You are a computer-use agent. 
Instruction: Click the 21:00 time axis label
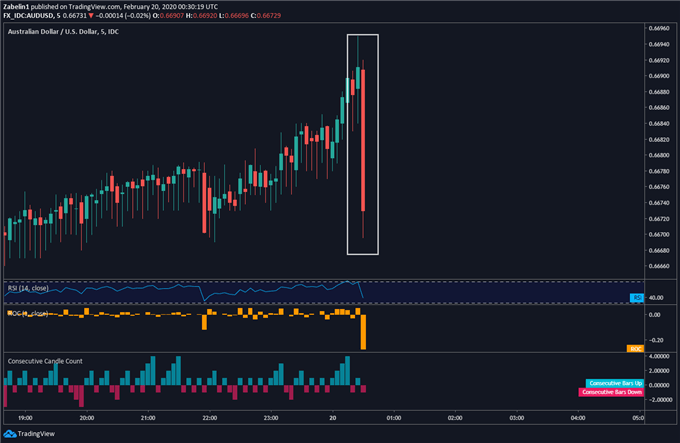pyautogui.click(x=148, y=418)
